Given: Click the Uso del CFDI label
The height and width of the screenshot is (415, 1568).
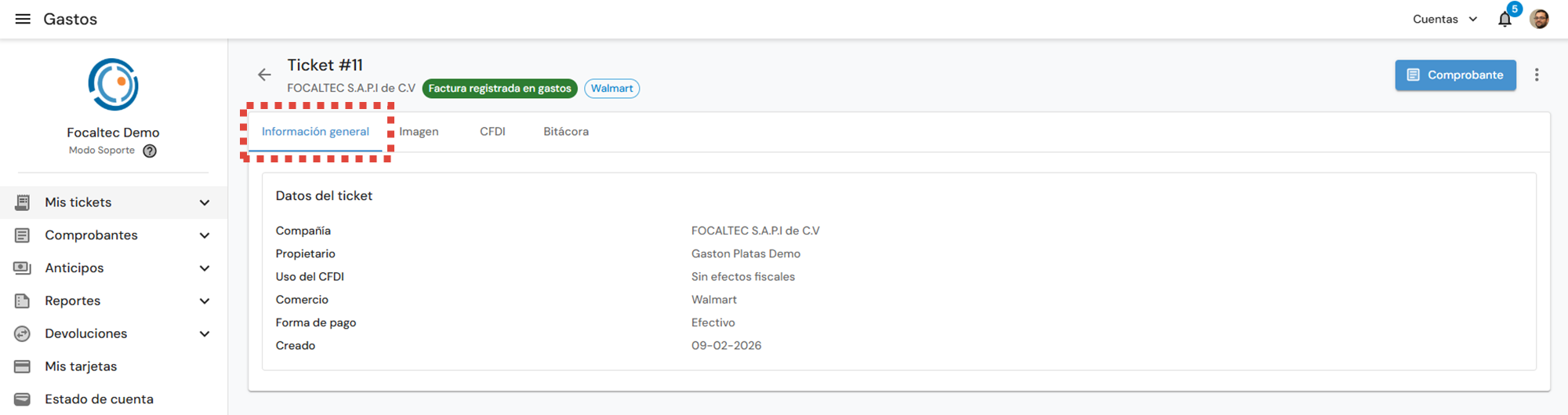Looking at the screenshot, I should (x=310, y=277).
